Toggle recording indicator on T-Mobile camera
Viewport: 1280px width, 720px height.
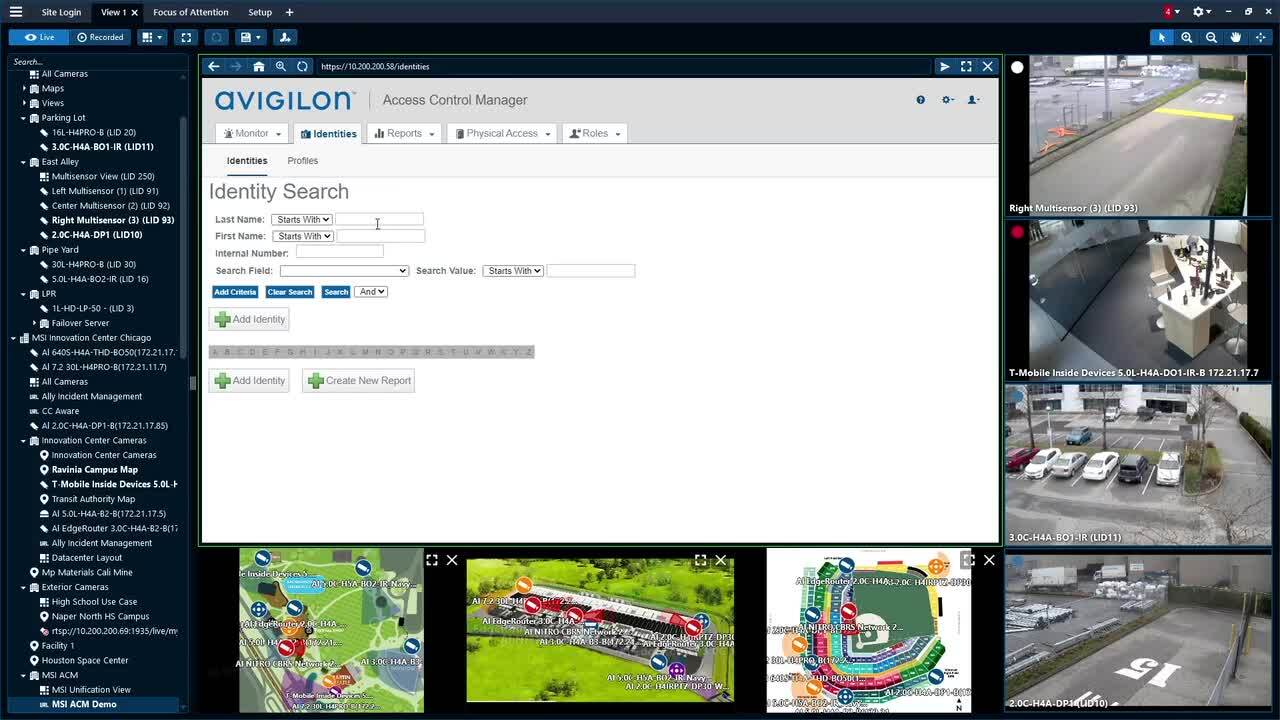click(1017, 232)
